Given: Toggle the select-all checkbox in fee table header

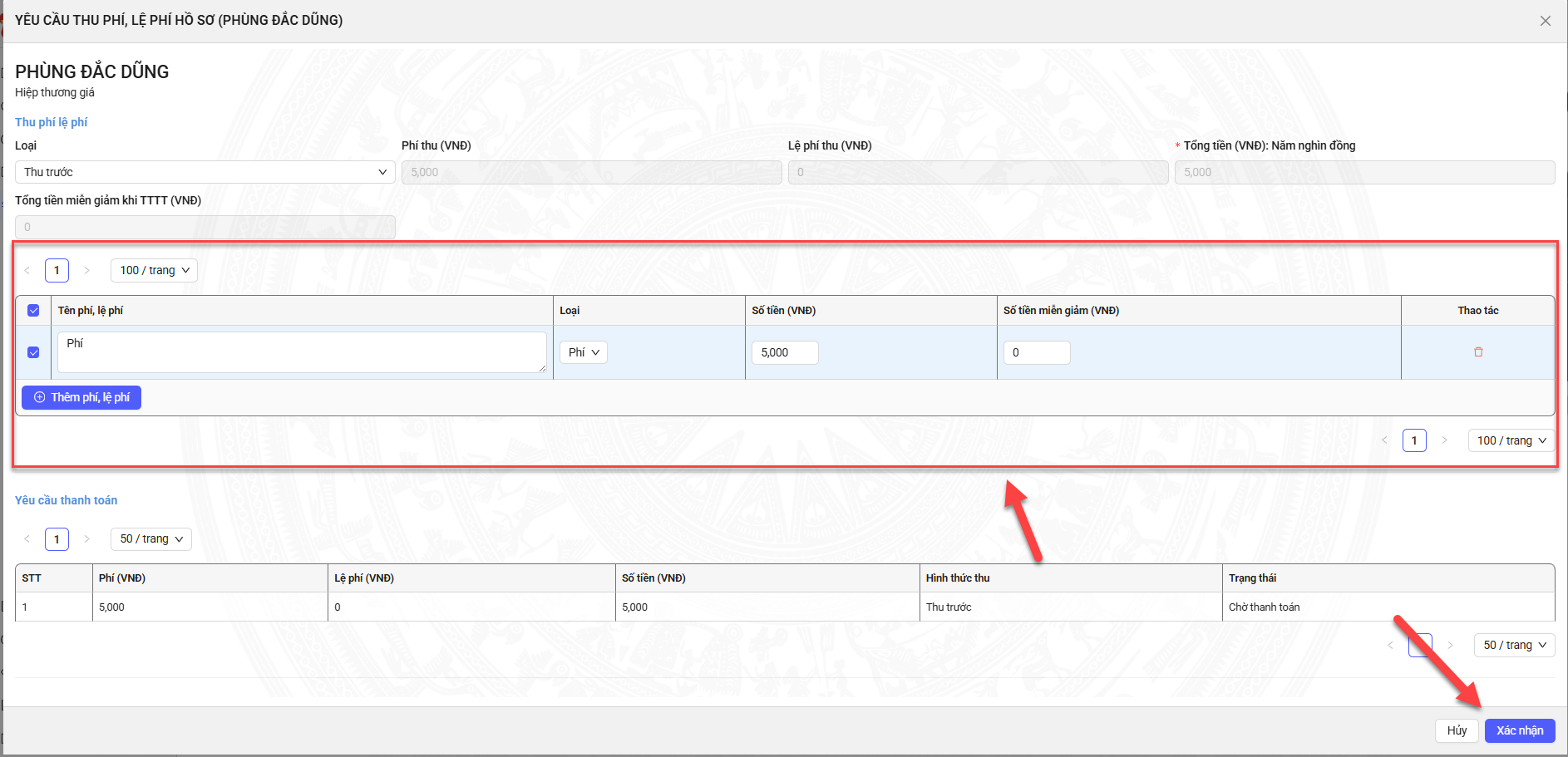Looking at the screenshot, I should pyautogui.click(x=33, y=311).
